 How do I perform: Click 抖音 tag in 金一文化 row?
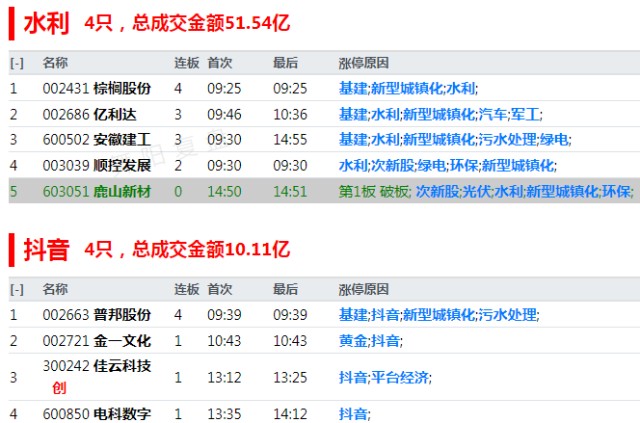pos(385,341)
